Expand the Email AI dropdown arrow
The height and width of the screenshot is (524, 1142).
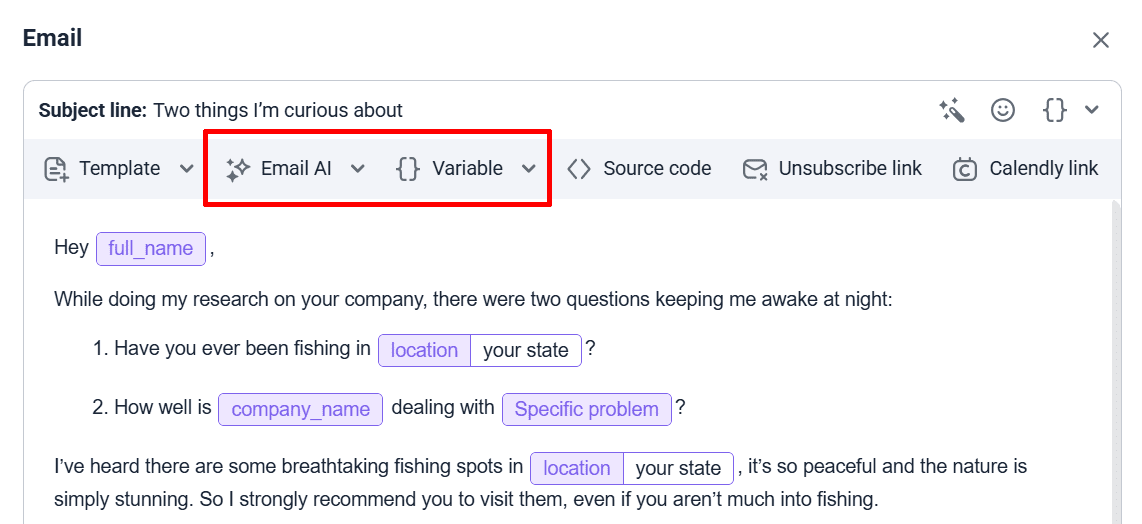click(x=357, y=169)
